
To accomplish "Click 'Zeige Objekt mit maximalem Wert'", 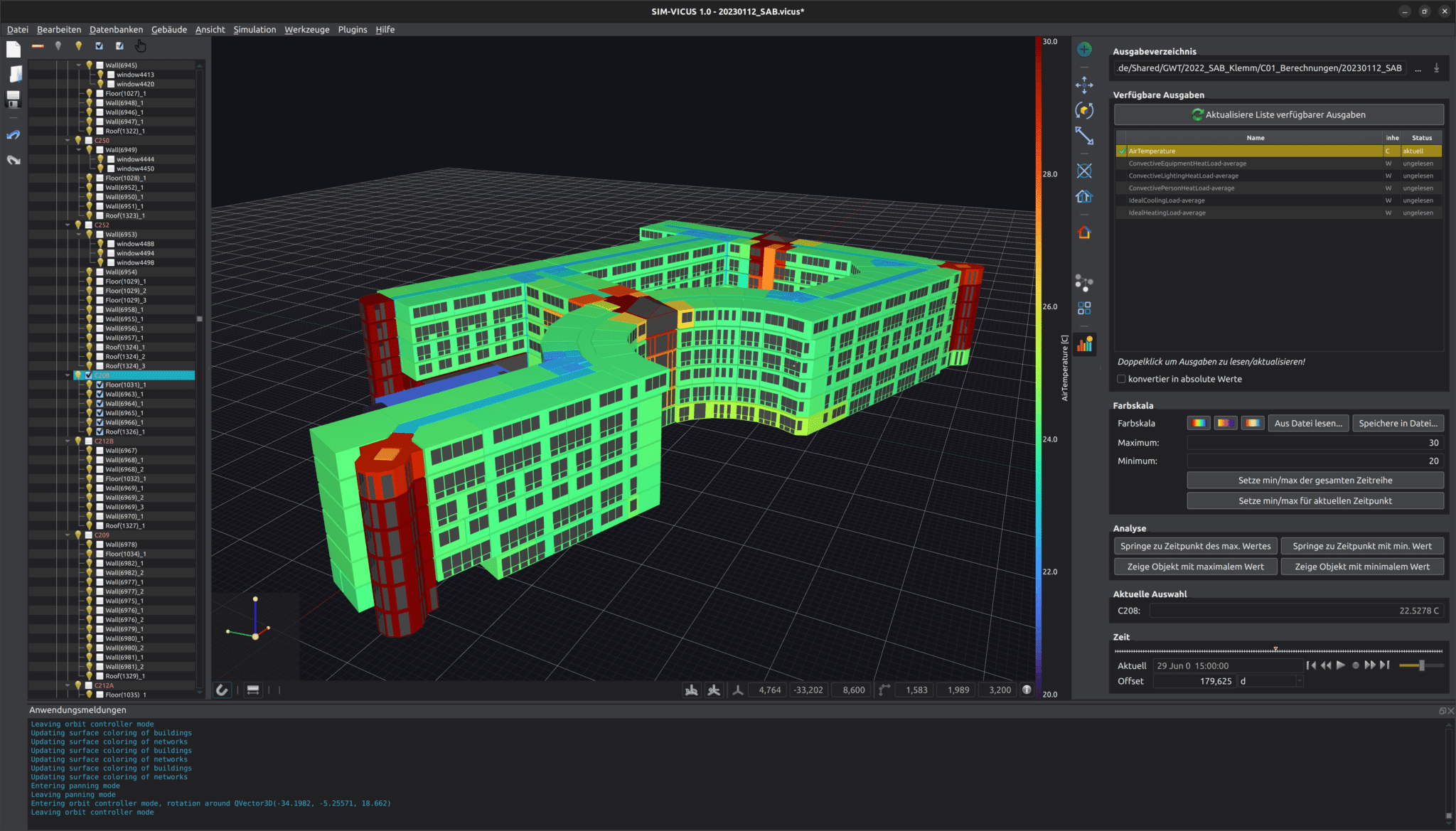I will click(1195, 567).
